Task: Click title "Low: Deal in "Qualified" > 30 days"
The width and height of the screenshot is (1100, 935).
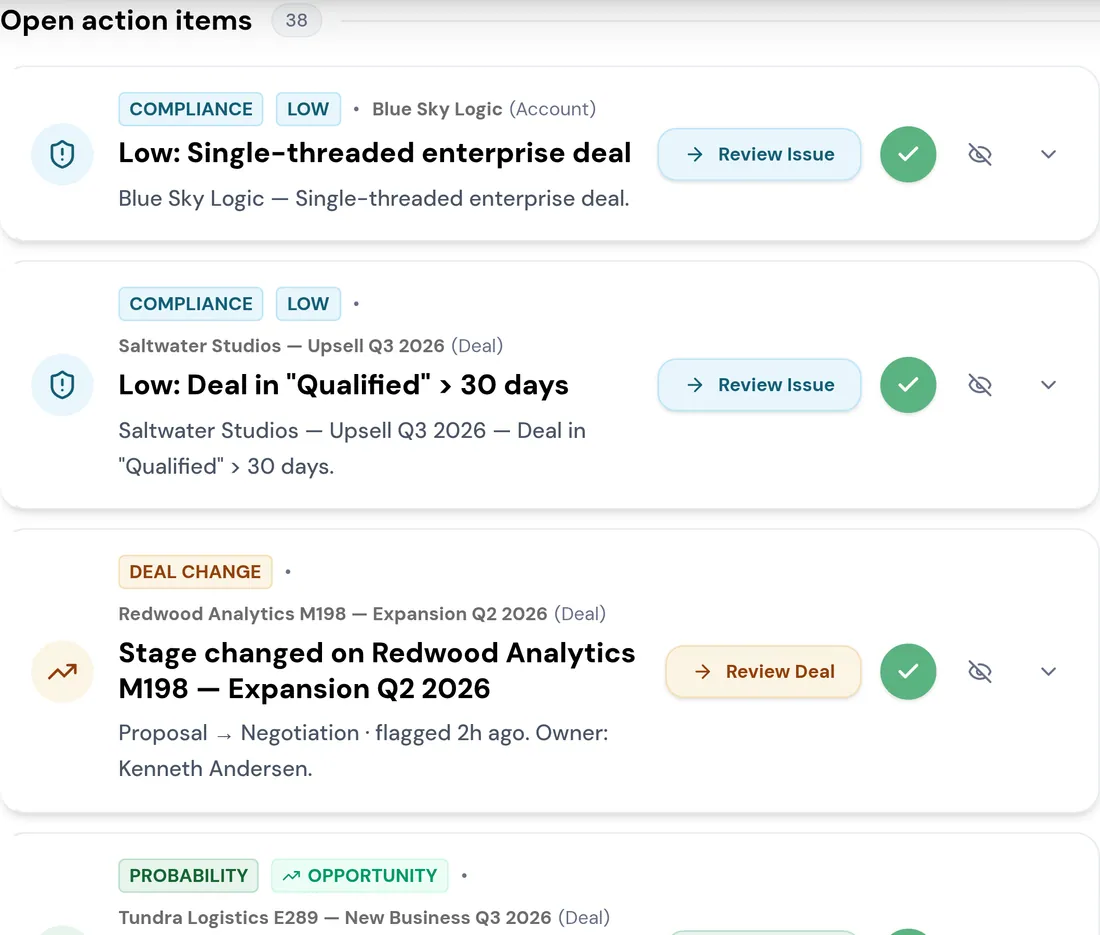Action: tap(344, 385)
